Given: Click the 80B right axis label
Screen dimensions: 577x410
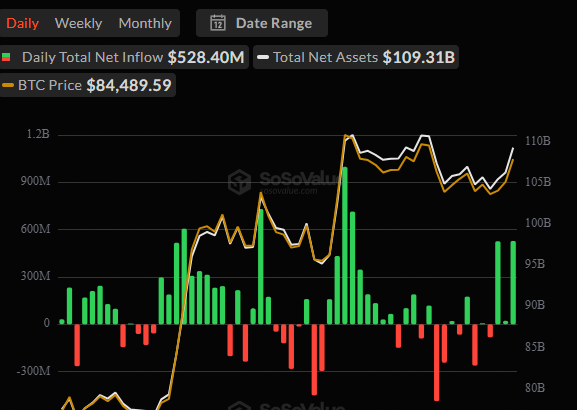Looking at the screenshot, I should (535, 388).
